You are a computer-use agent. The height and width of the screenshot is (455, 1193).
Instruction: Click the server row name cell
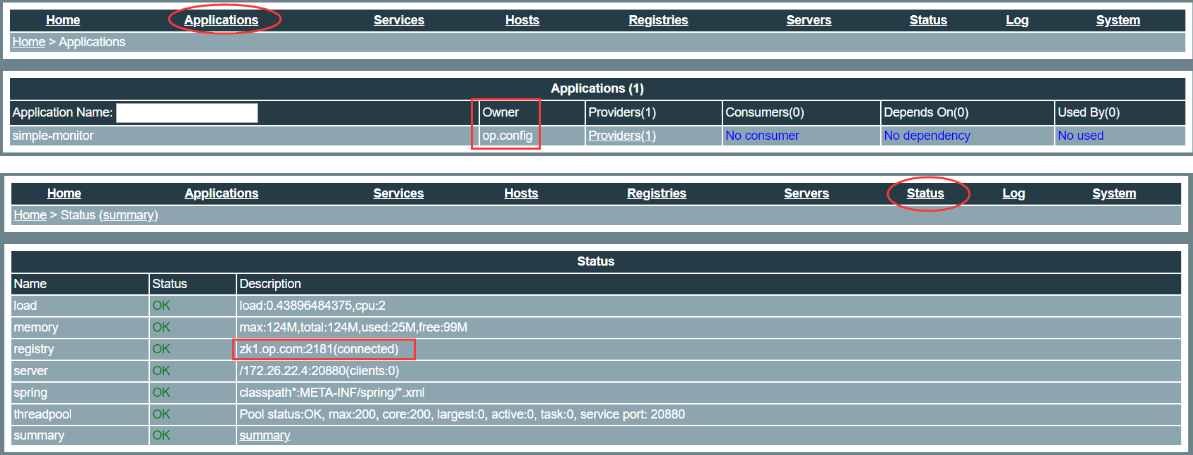point(80,371)
